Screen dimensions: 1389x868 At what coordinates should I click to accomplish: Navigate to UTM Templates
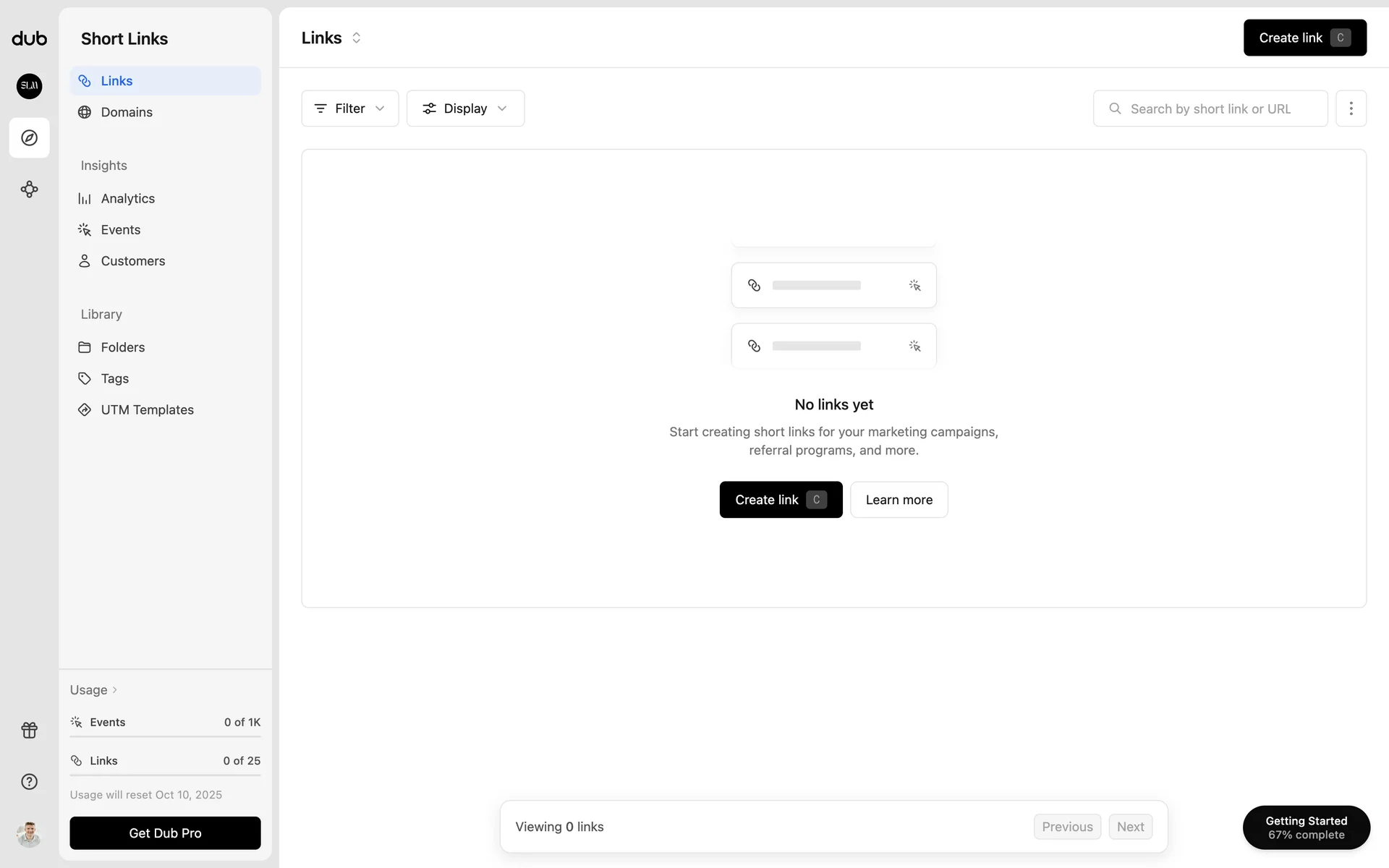click(147, 409)
